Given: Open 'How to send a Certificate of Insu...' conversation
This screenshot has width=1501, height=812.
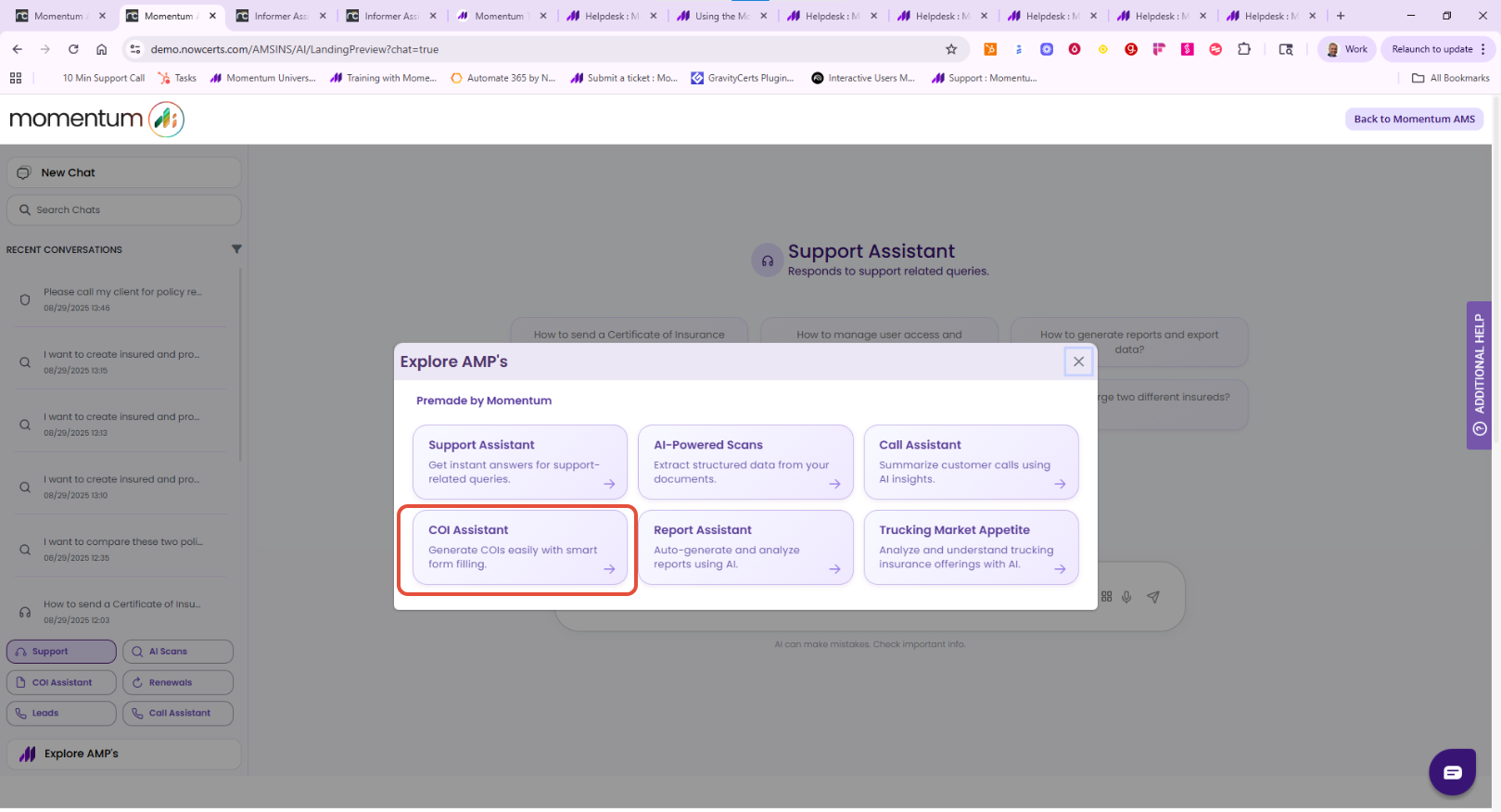Looking at the screenshot, I should coord(121,611).
